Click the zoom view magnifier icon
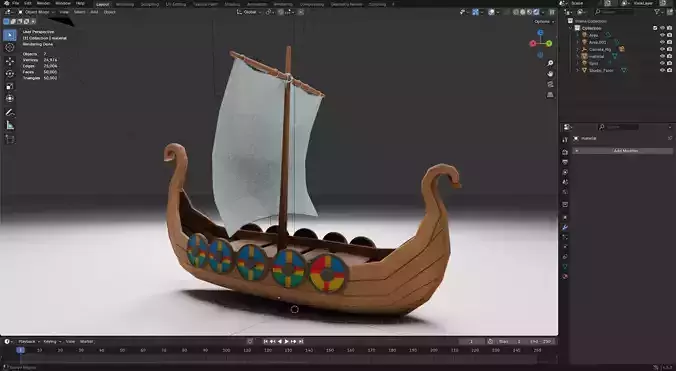The image size is (676, 371). pyautogui.click(x=550, y=63)
